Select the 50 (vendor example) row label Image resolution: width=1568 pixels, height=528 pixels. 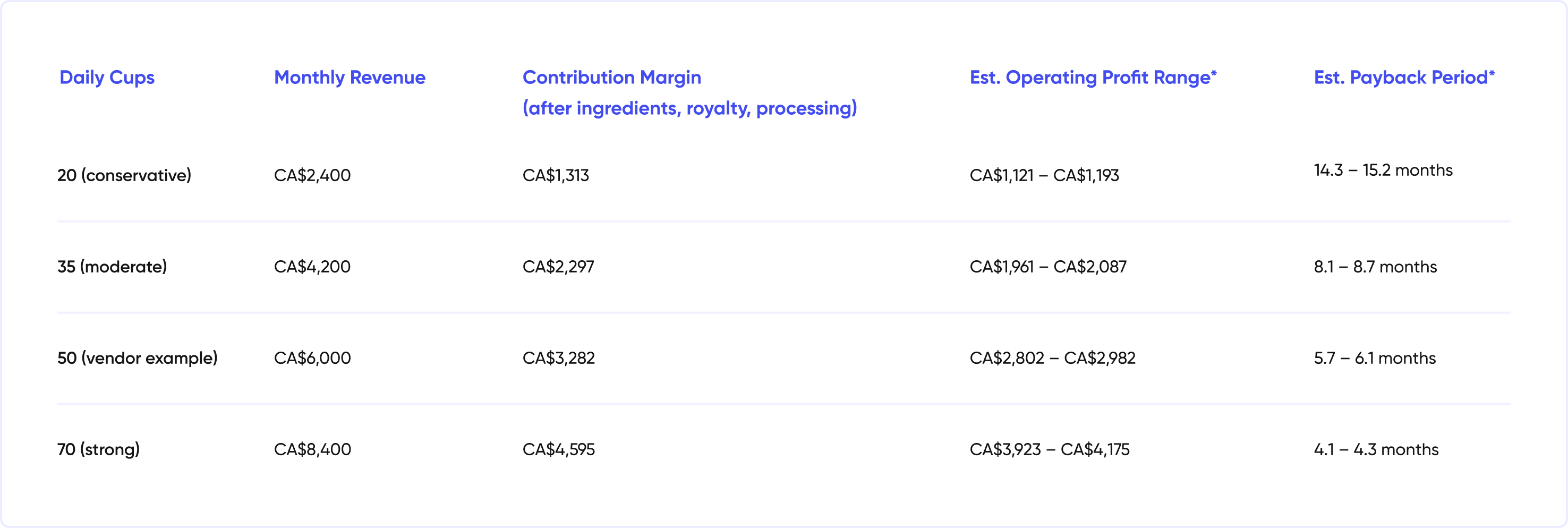[138, 358]
